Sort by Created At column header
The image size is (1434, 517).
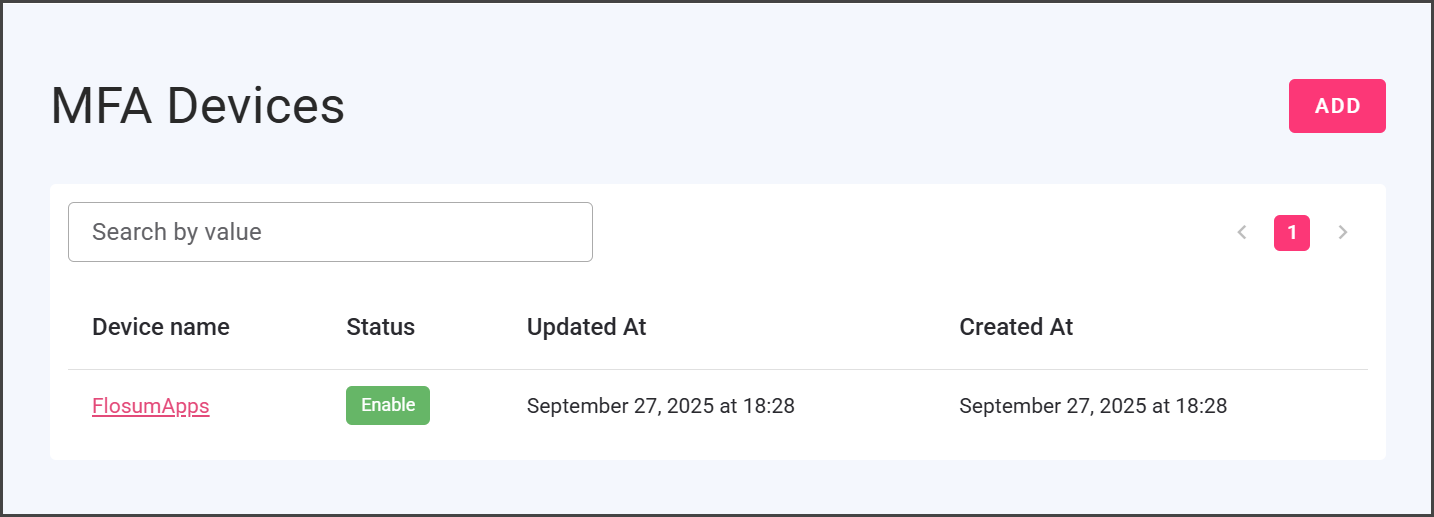1015,327
